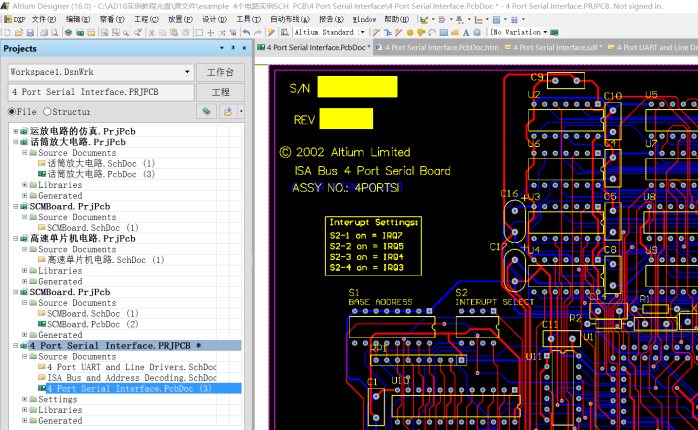This screenshot has width=698, height=430.
Task: Click the project name field 4 Port Serial Interface.PRJPCB
Action: click(x=101, y=92)
